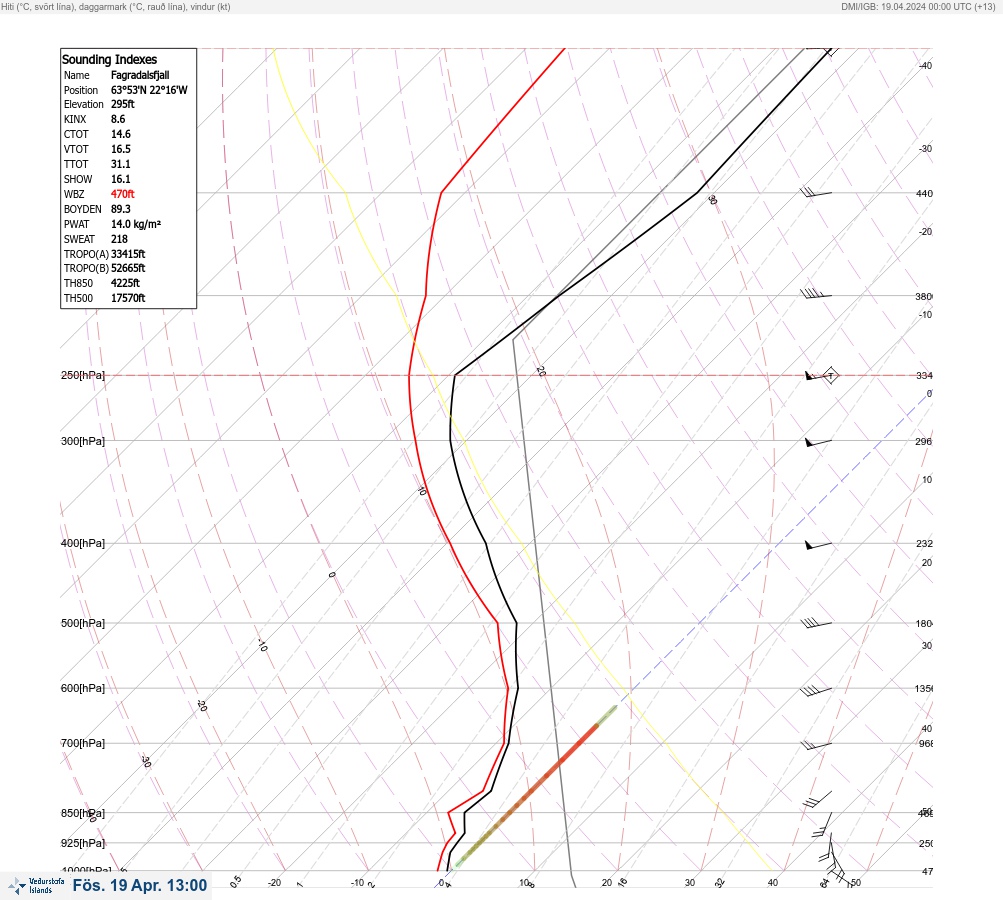Click the '850[hPa]' pressure label

(x=83, y=813)
